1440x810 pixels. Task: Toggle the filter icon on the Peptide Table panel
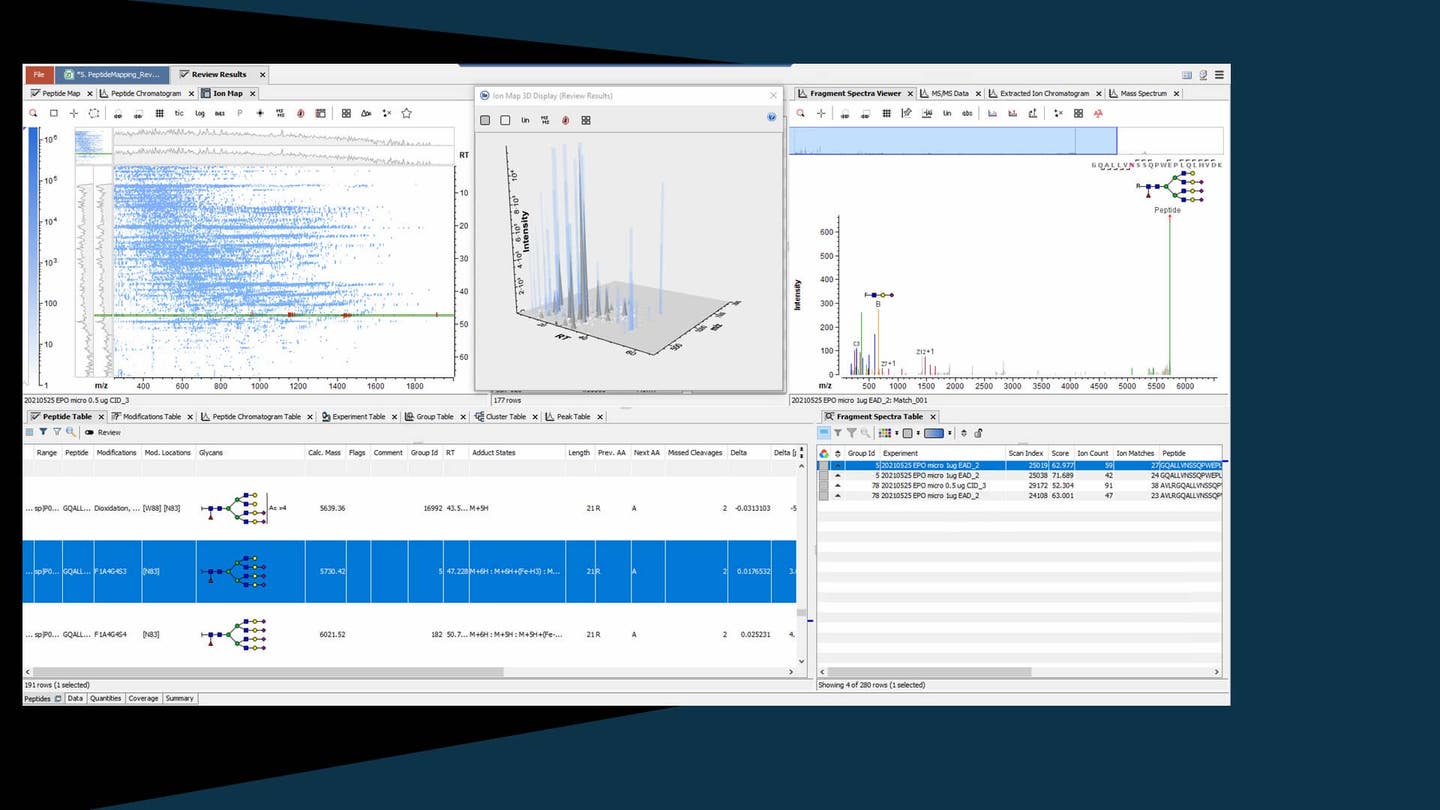pyautogui.click(x=44, y=432)
